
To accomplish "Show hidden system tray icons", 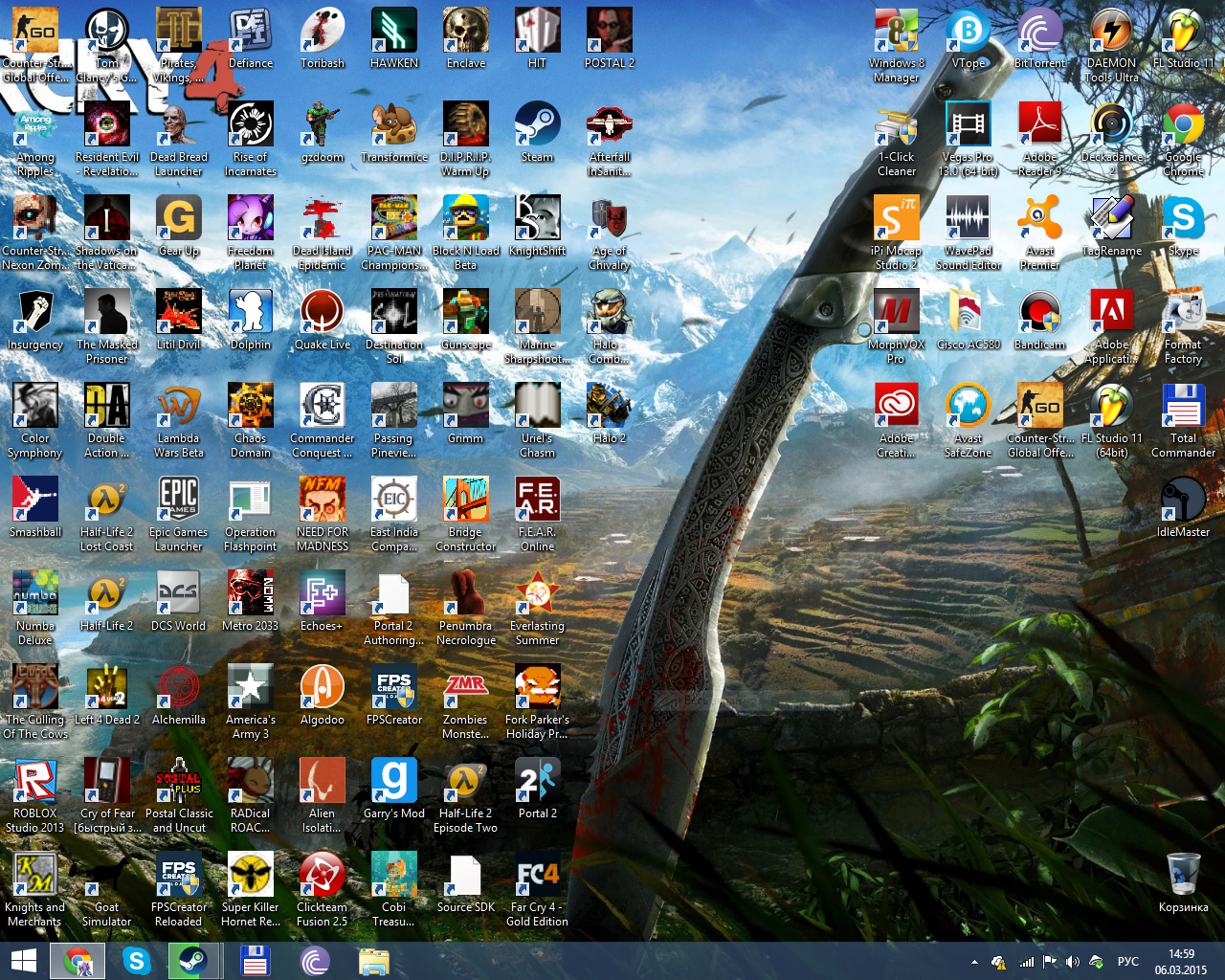I will [974, 962].
